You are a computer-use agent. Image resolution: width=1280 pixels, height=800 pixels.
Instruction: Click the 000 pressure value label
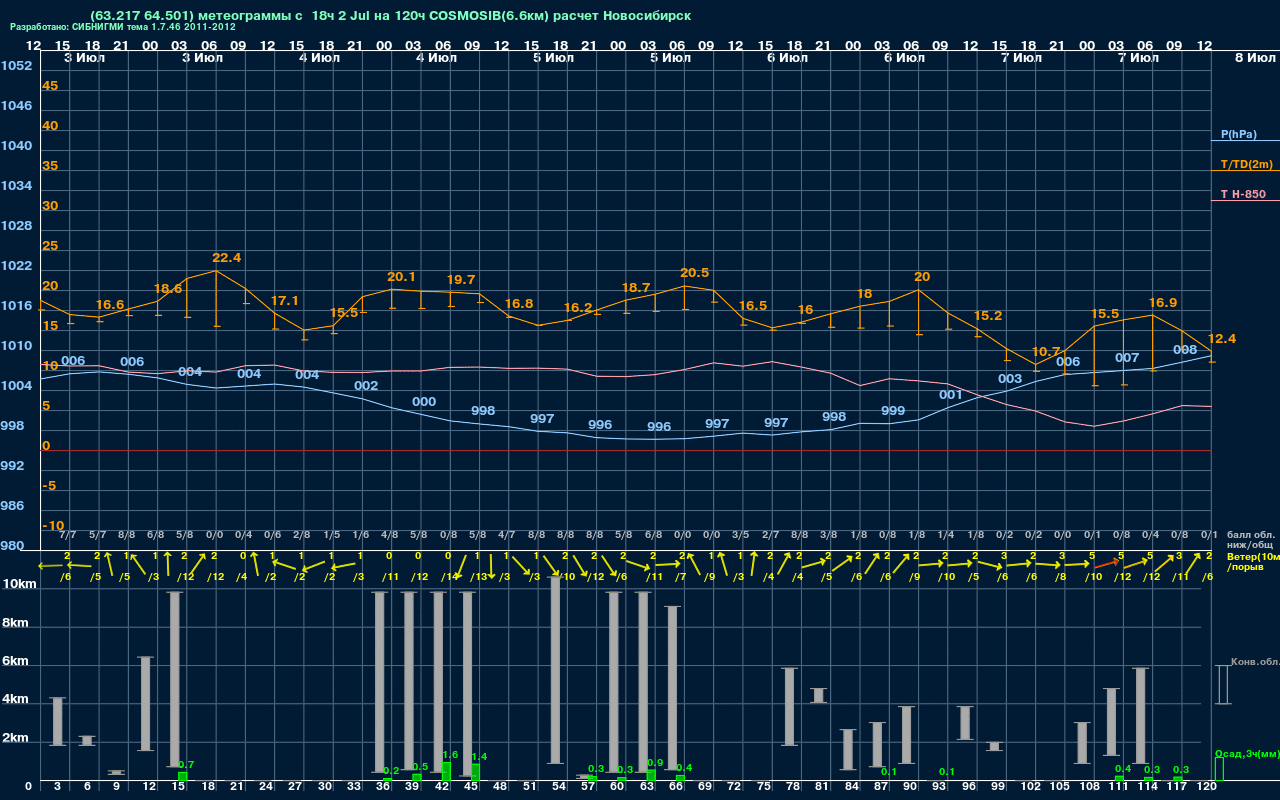[x=424, y=402]
